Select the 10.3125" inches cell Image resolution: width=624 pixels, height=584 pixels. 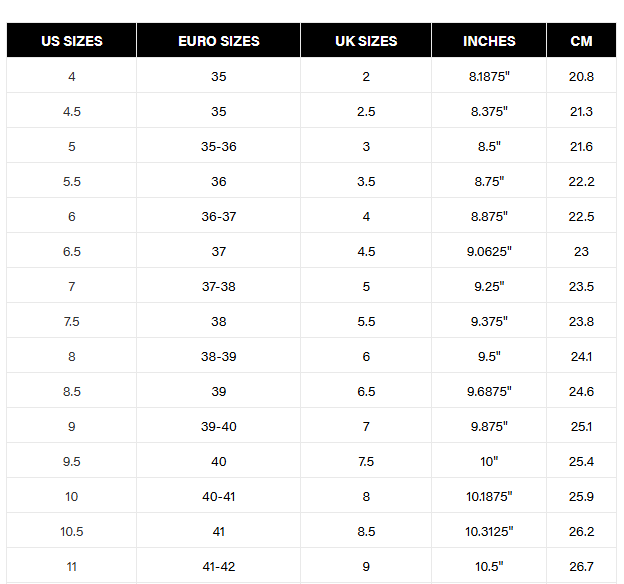[x=489, y=531]
